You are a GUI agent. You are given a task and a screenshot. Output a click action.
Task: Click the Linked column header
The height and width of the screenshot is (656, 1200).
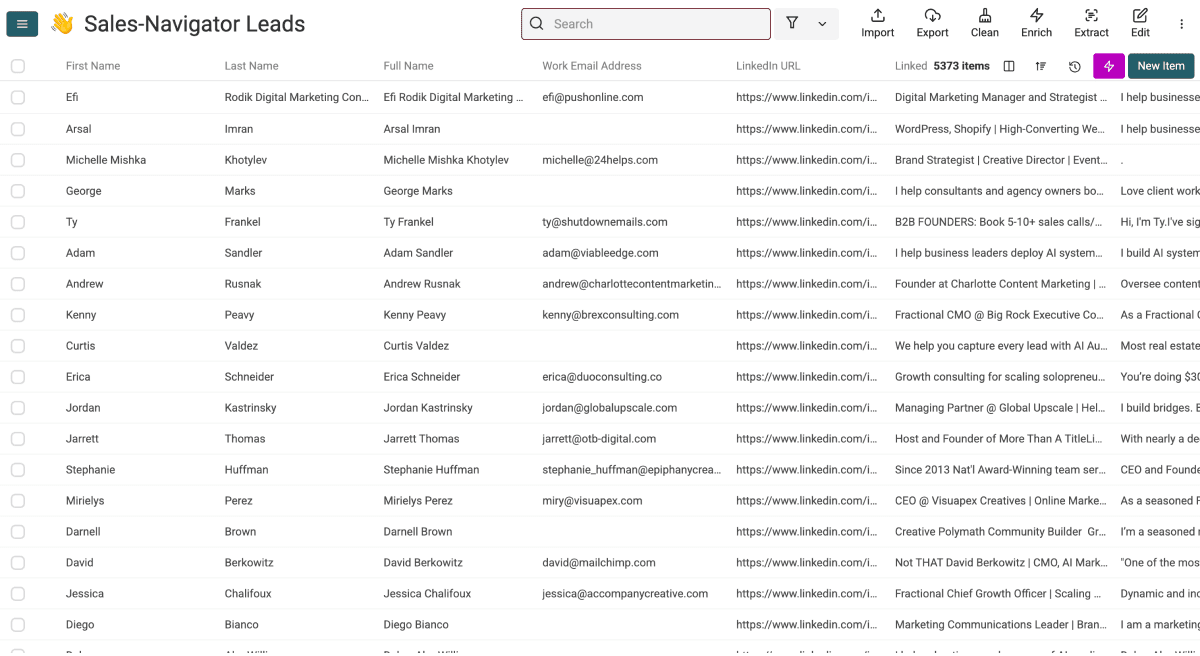click(x=911, y=66)
